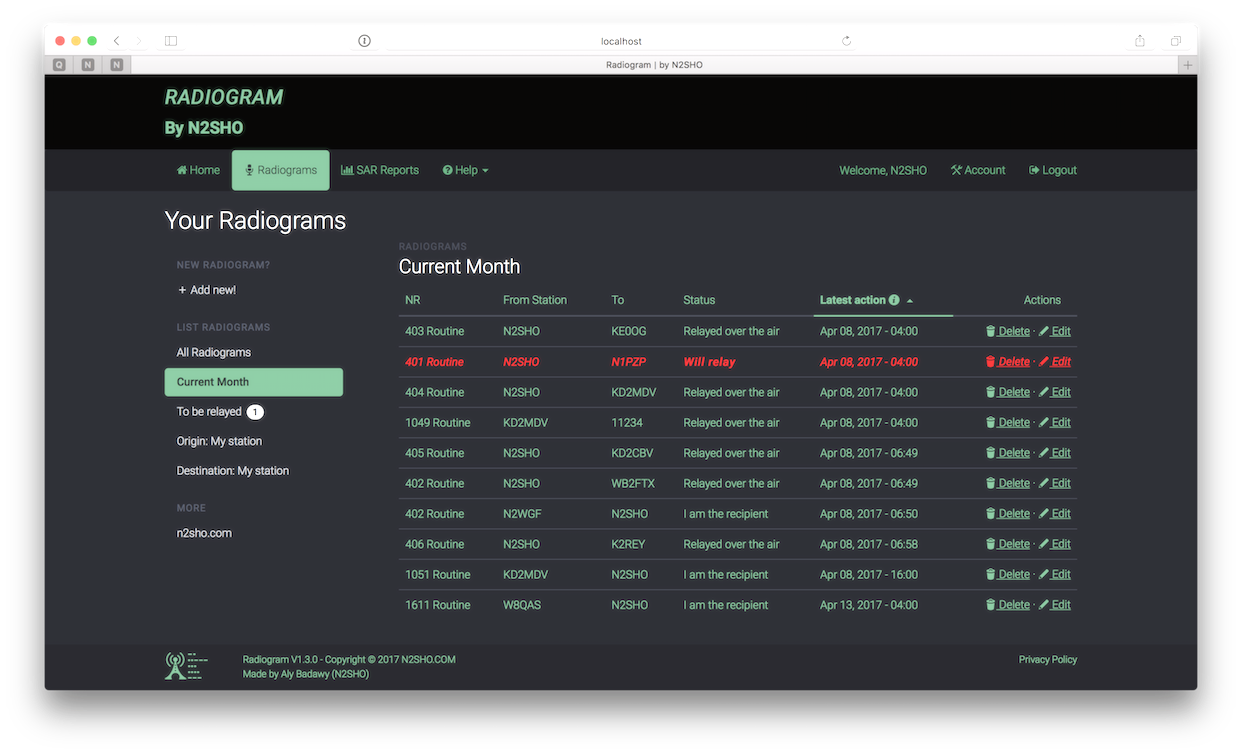Delete the 1051 Routine radiogram
The height and width of the screenshot is (754, 1242).
point(1008,575)
